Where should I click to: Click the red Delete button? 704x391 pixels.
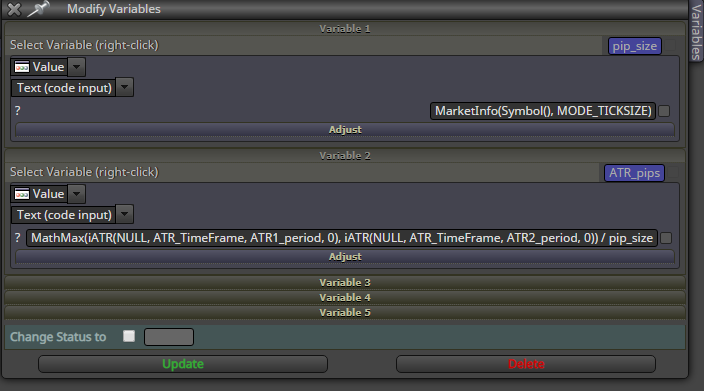click(526, 364)
